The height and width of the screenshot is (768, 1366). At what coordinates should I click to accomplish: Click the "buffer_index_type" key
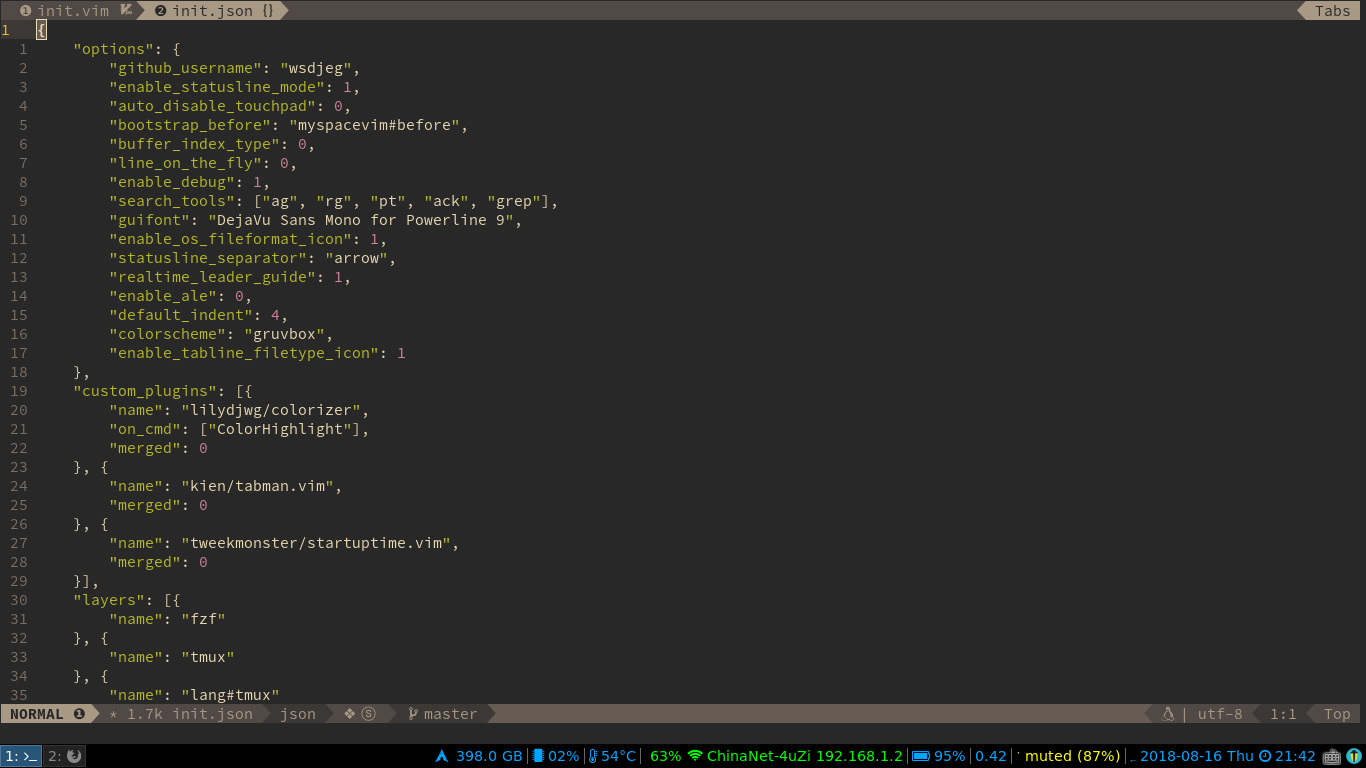coord(194,144)
